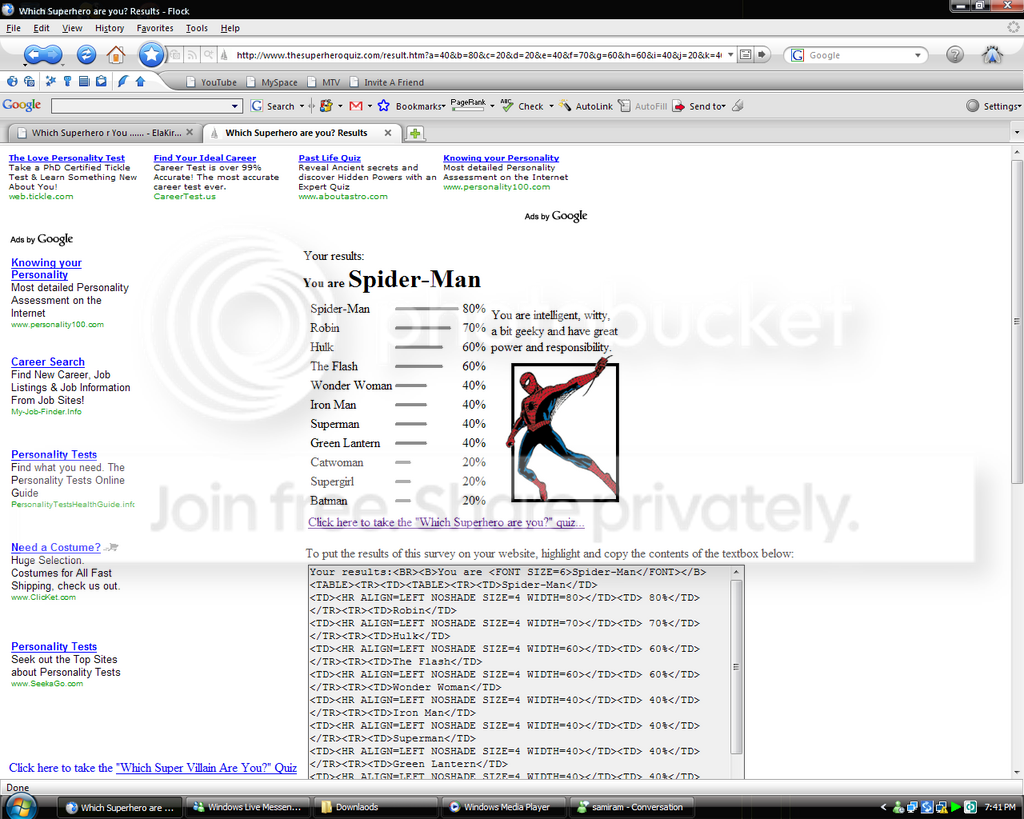Click the 'Past Life Quiz' ad link
This screenshot has height=819, width=1024.
(329, 157)
